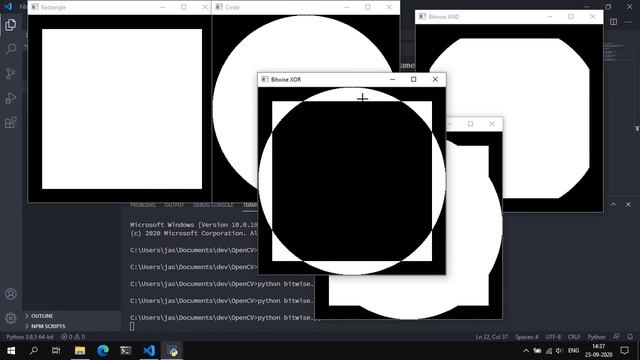This screenshot has height=360, width=640.
Task: Open the errors and warnings status indicator
Action: (x=73, y=337)
